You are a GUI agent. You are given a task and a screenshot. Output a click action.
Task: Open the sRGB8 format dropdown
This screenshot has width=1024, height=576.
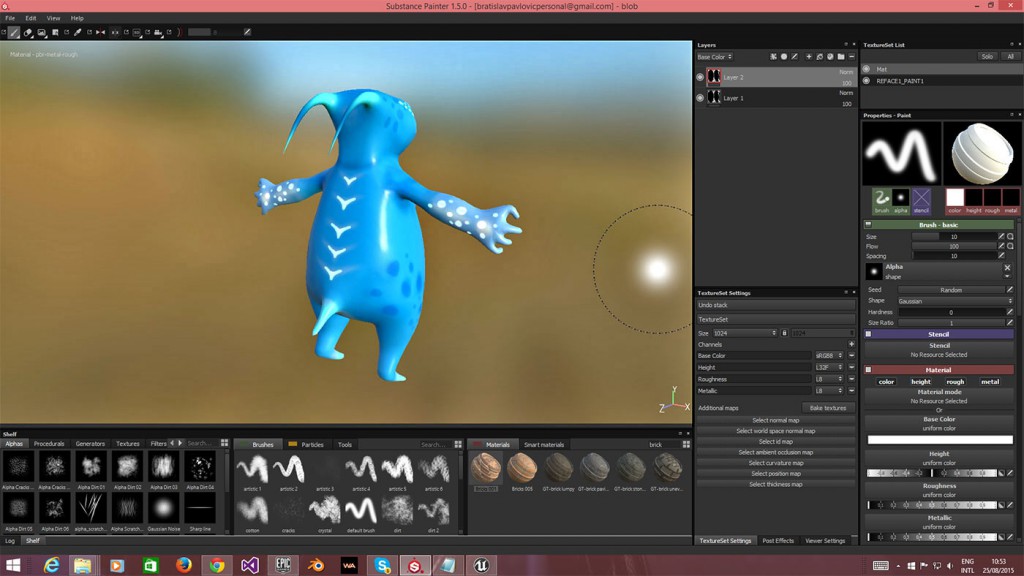click(829, 356)
